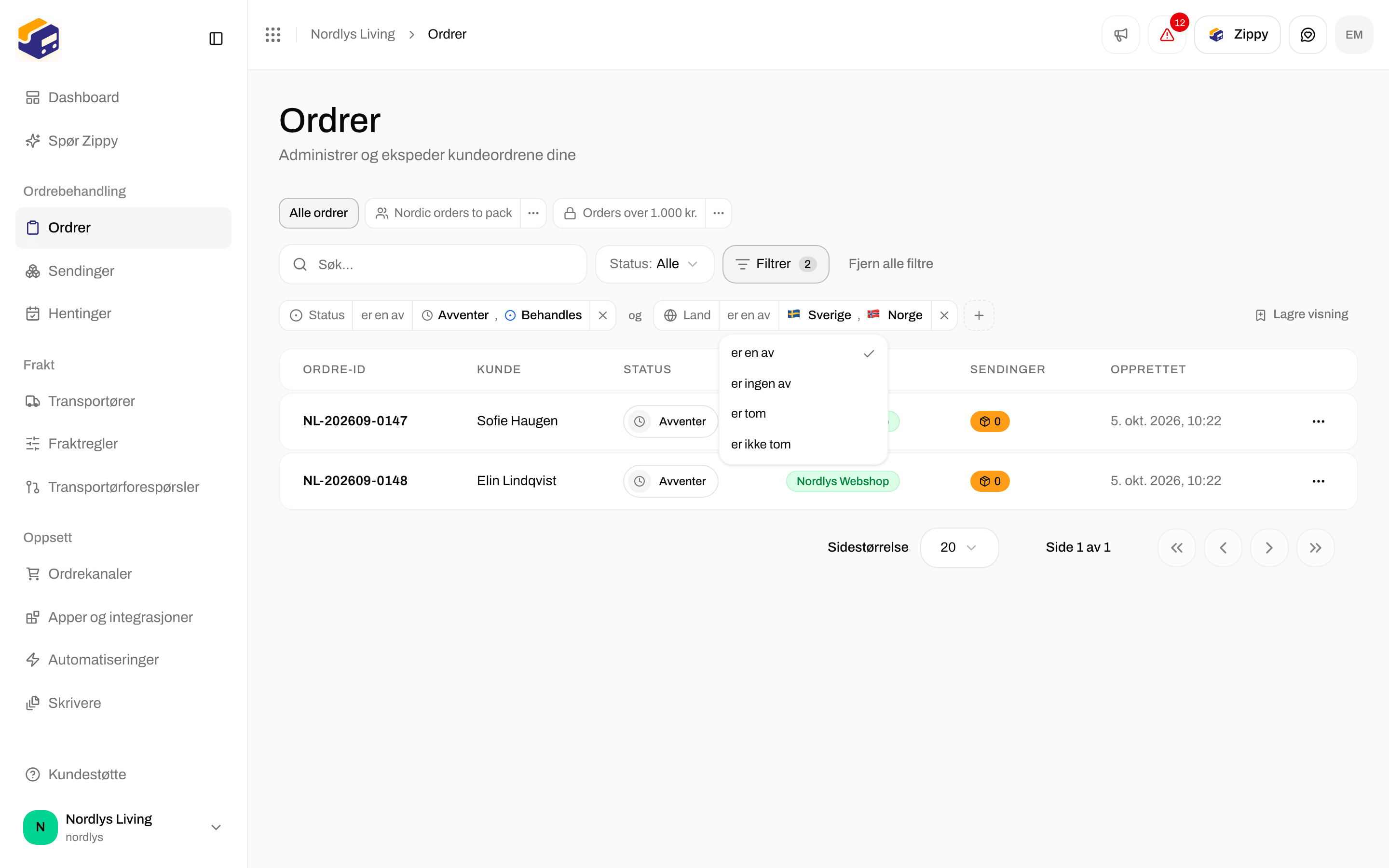This screenshot has width=1389, height=868.
Task: Open Transportørforespørsler page
Action: (x=123, y=487)
